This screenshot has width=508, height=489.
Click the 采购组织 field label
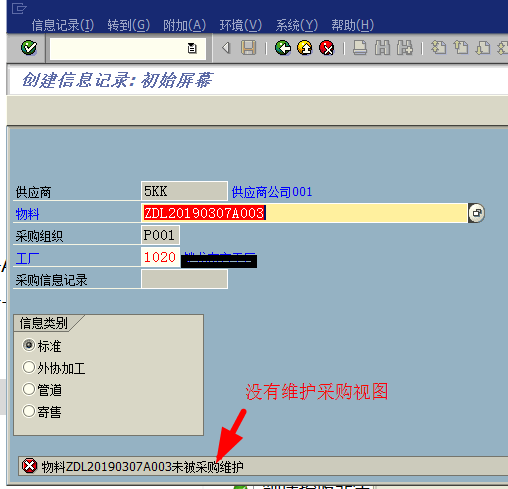click(x=39, y=236)
